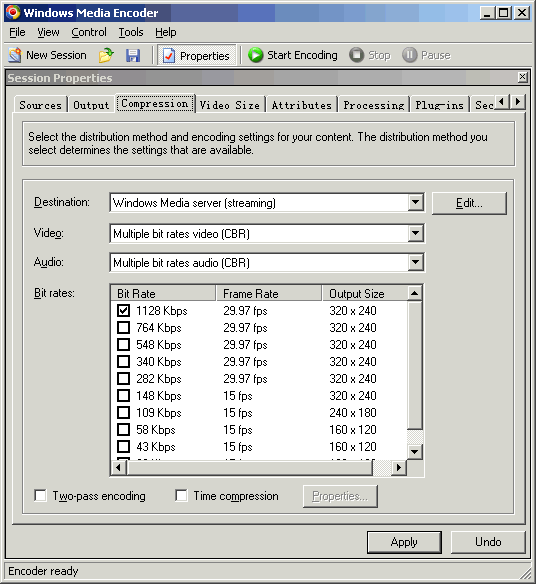Screen dimensions: 536x584
Task: Shift the tab strip right with the arrow
Action: pos(517,102)
